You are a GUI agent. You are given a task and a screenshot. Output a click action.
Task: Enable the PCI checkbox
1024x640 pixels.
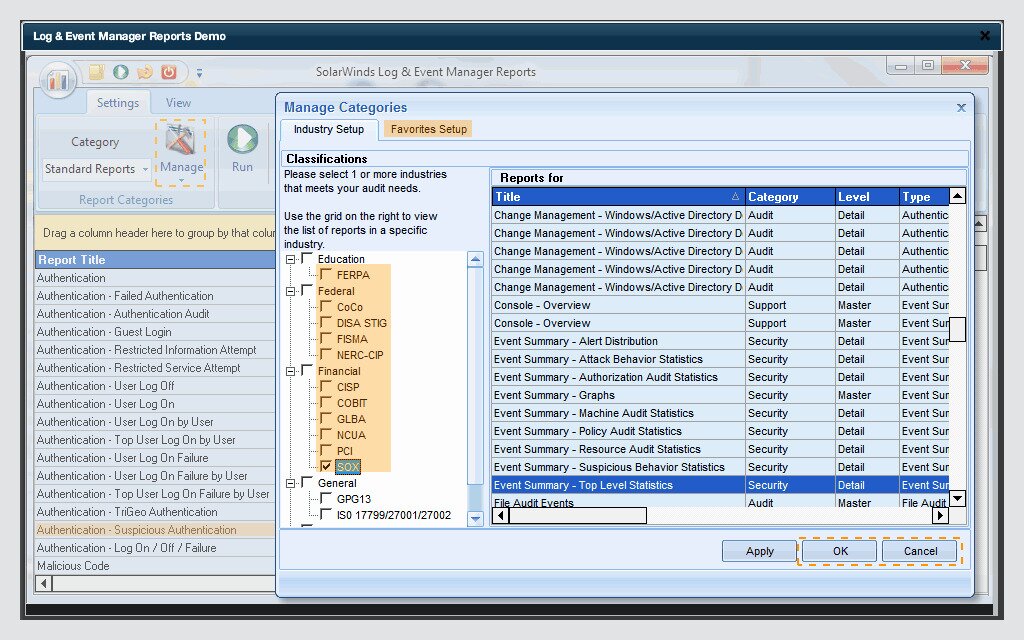[325, 448]
